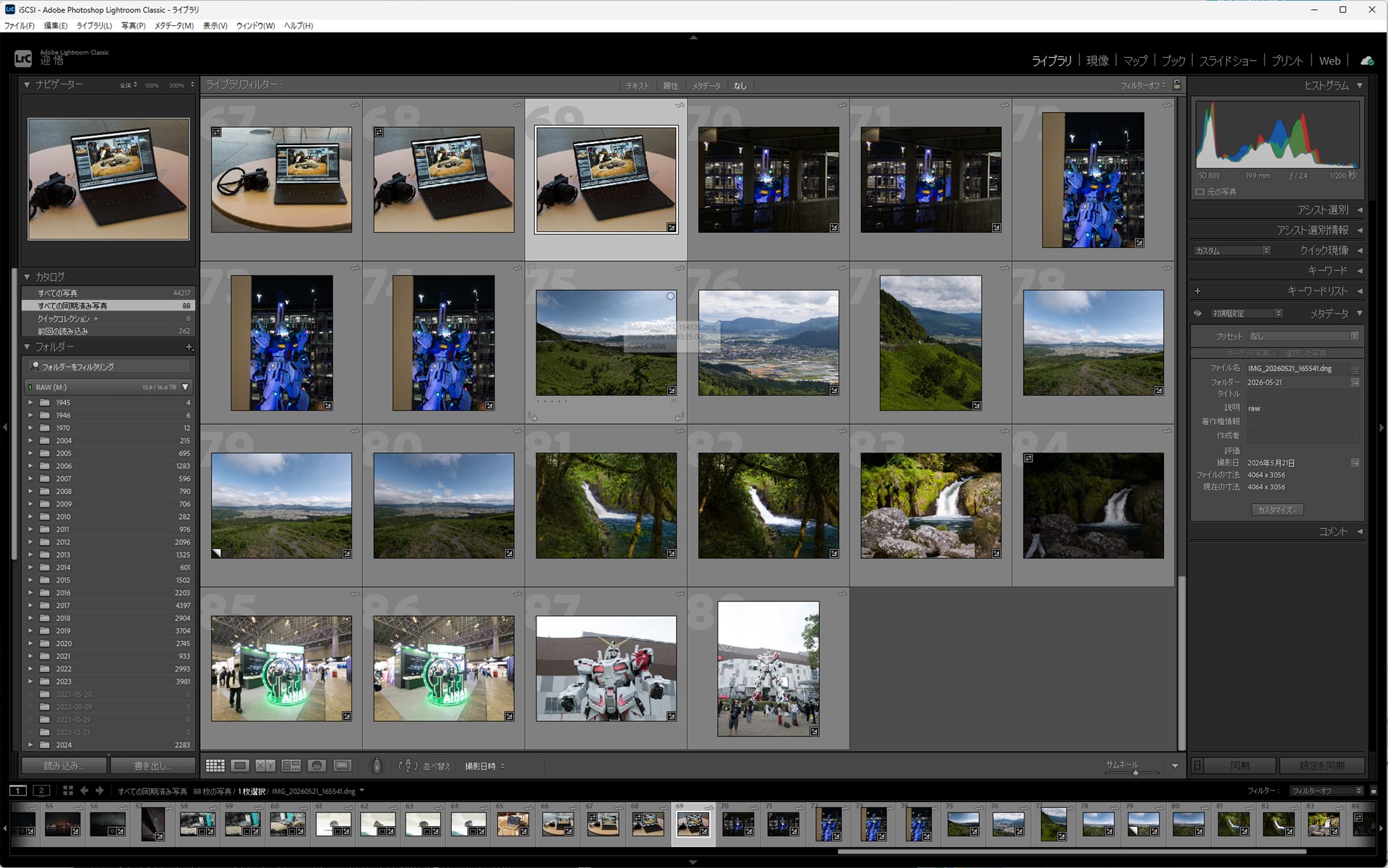
Task: Open the 初期設定 metadata set dropdown
Action: click(1246, 314)
